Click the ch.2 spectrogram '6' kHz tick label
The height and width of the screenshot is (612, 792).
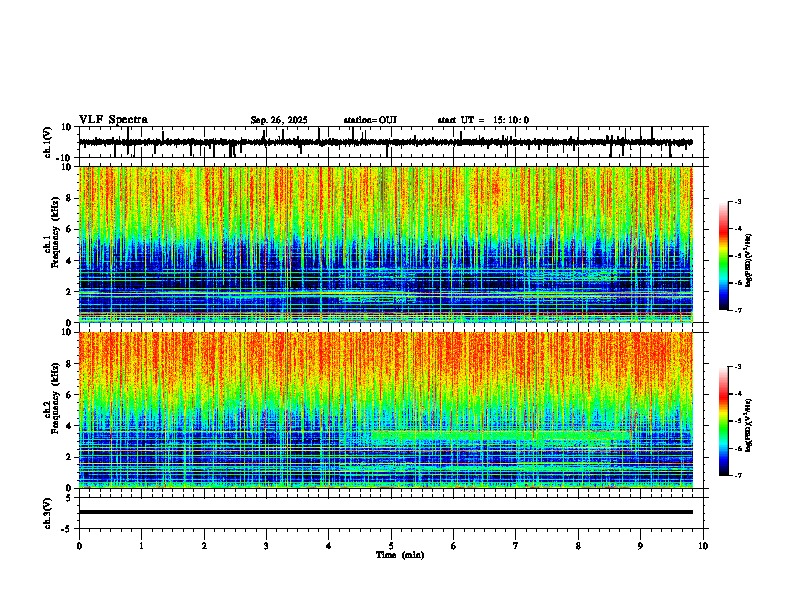coord(69,395)
